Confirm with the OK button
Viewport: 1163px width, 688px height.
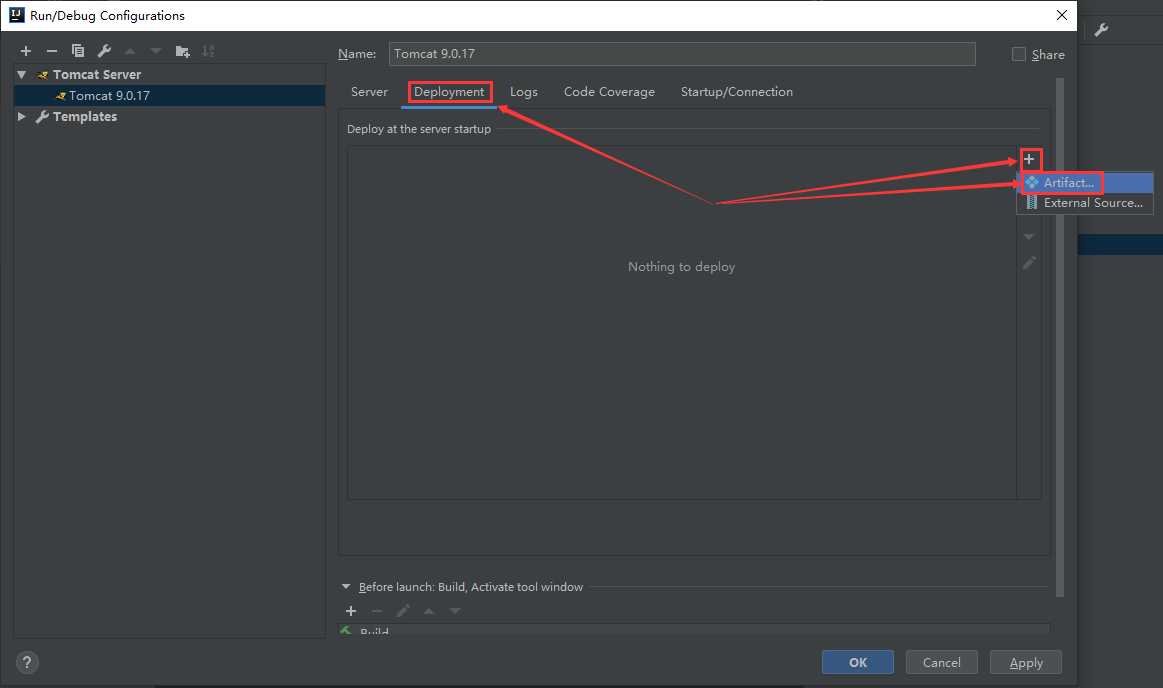[x=857, y=662]
